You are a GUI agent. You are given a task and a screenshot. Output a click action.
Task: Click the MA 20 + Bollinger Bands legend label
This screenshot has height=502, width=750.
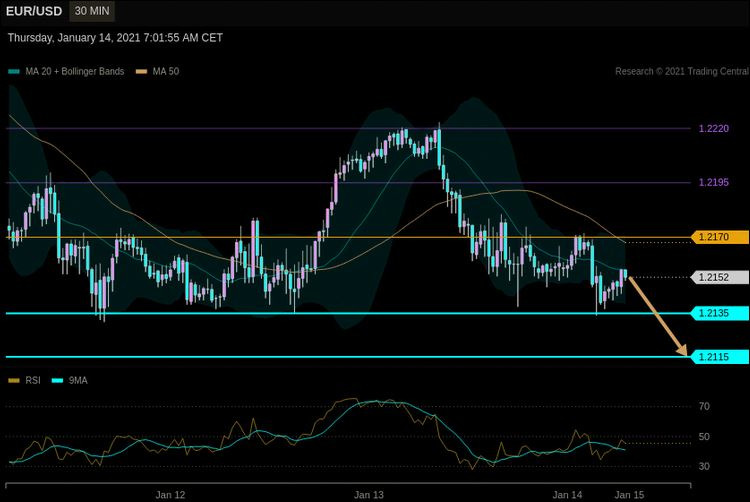75,71
